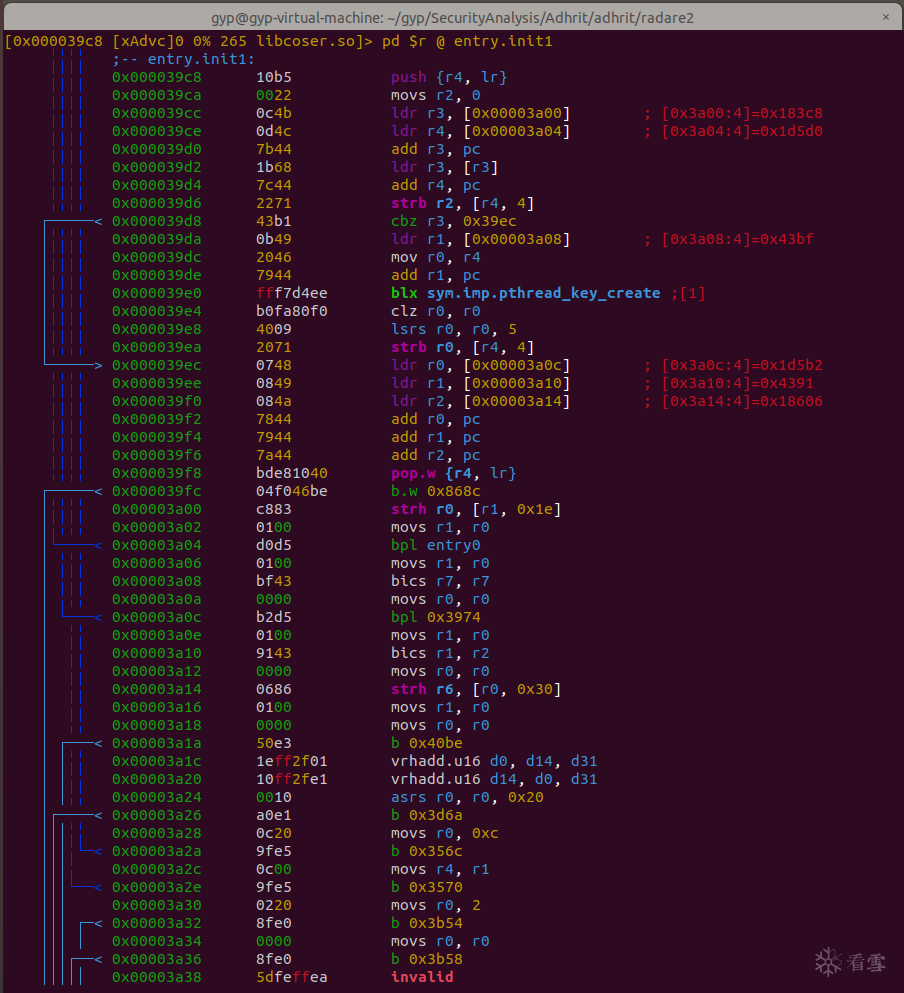This screenshot has width=904, height=993.
Task: Click the red 'invalid' instruction
Action: pos(422,977)
